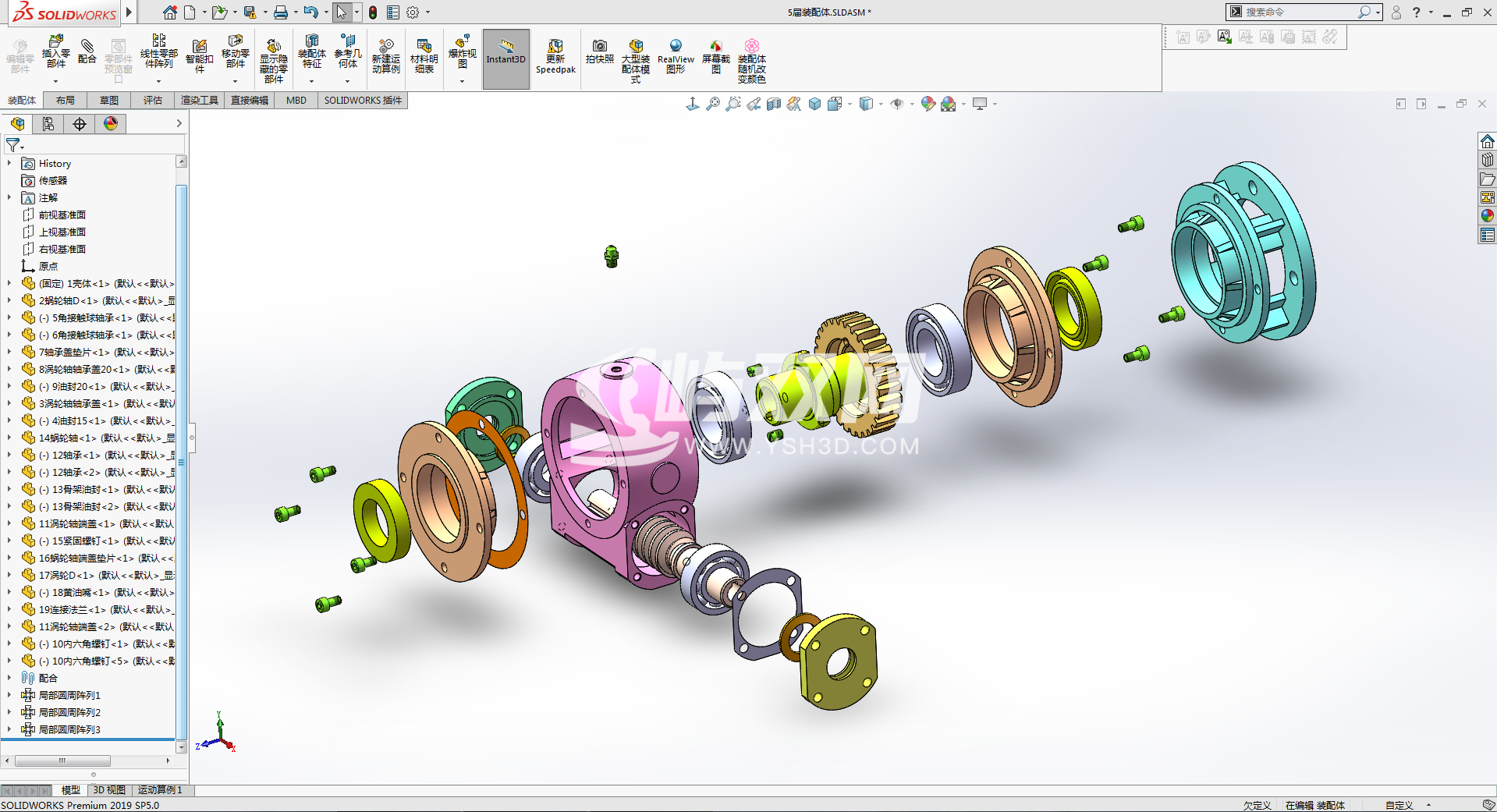Screen dimensions: 1497x812
Task: Switch to the 布局 ribbon tab
Action: [x=65, y=100]
